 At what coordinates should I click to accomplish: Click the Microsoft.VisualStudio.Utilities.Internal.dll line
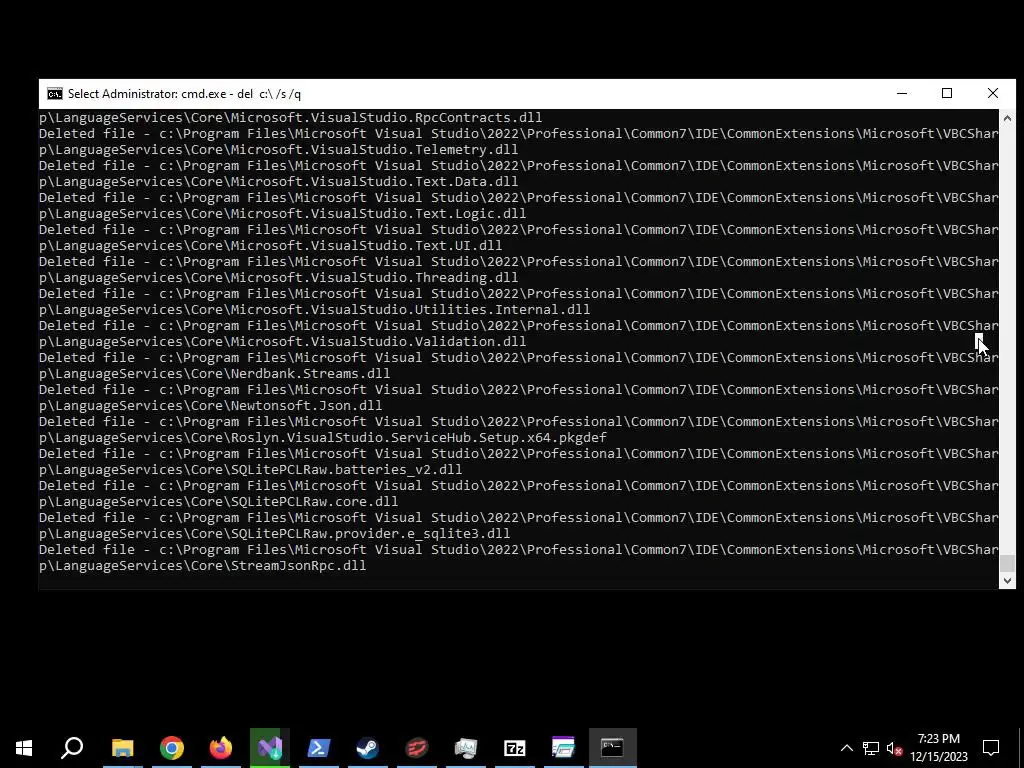(x=315, y=310)
